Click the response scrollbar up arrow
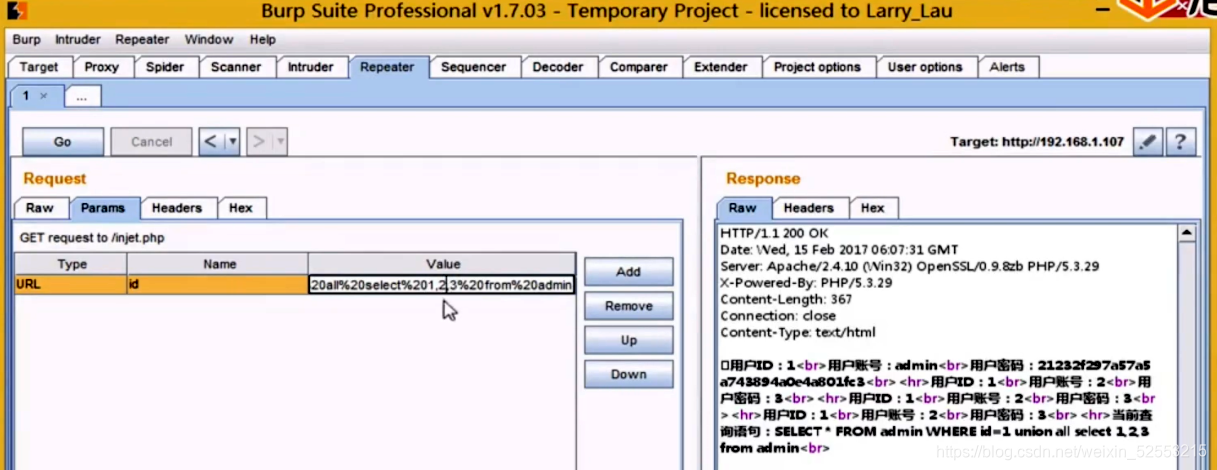Screen dimensions: 1217x470 tap(1187, 234)
